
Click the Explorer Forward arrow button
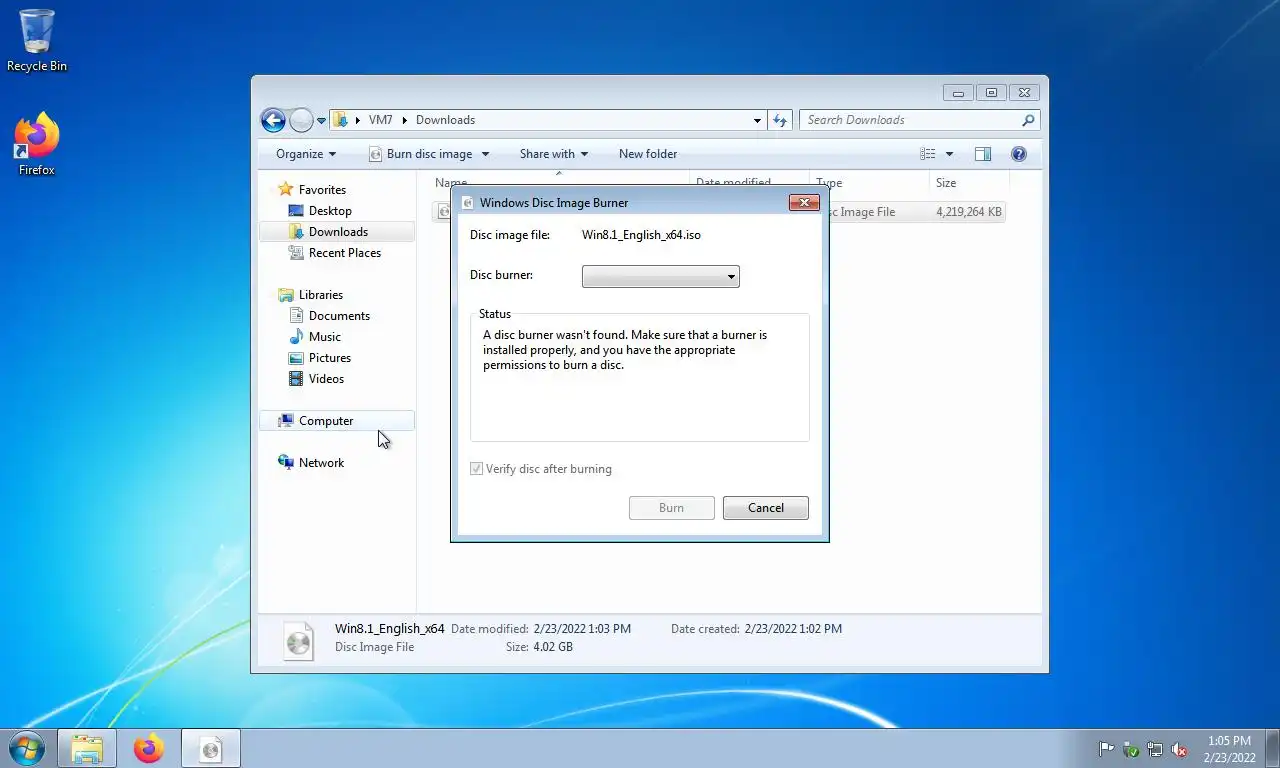[x=301, y=120]
